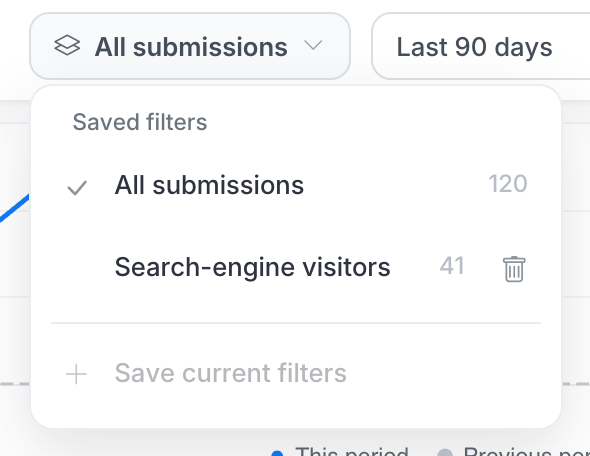Click the stacked layers icon in filter button
Image resolution: width=590 pixels, height=456 pixels.
pyautogui.click(x=67, y=46)
